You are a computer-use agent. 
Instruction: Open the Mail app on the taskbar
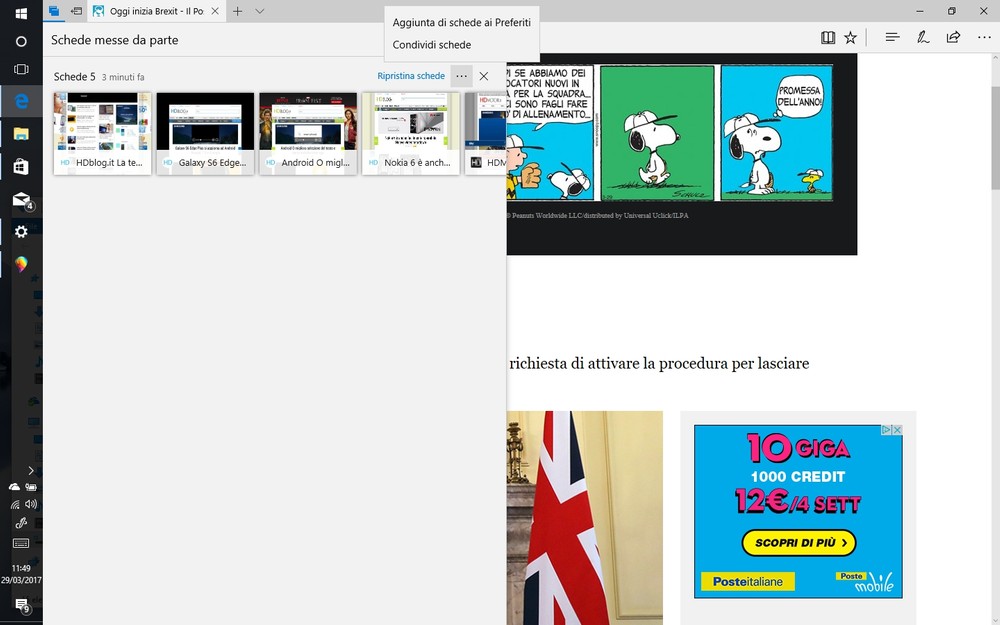coord(22,200)
